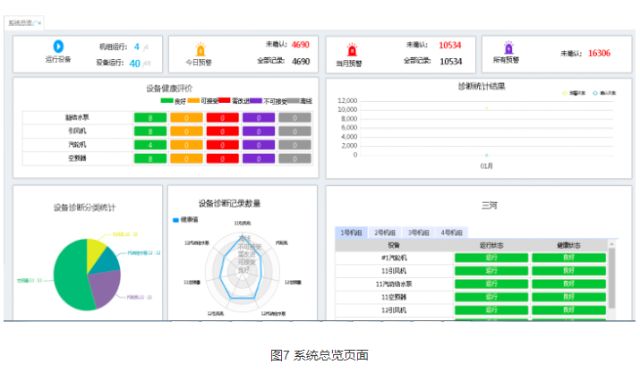
Task: Toggle the green 良好 legend entry
Action: [173, 101]
